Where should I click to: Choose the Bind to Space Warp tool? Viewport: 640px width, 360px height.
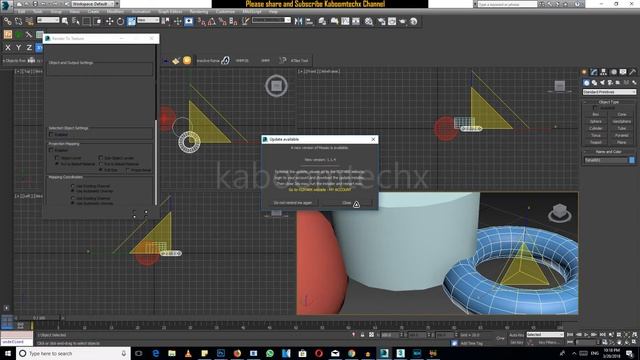(x=29, y=21)
